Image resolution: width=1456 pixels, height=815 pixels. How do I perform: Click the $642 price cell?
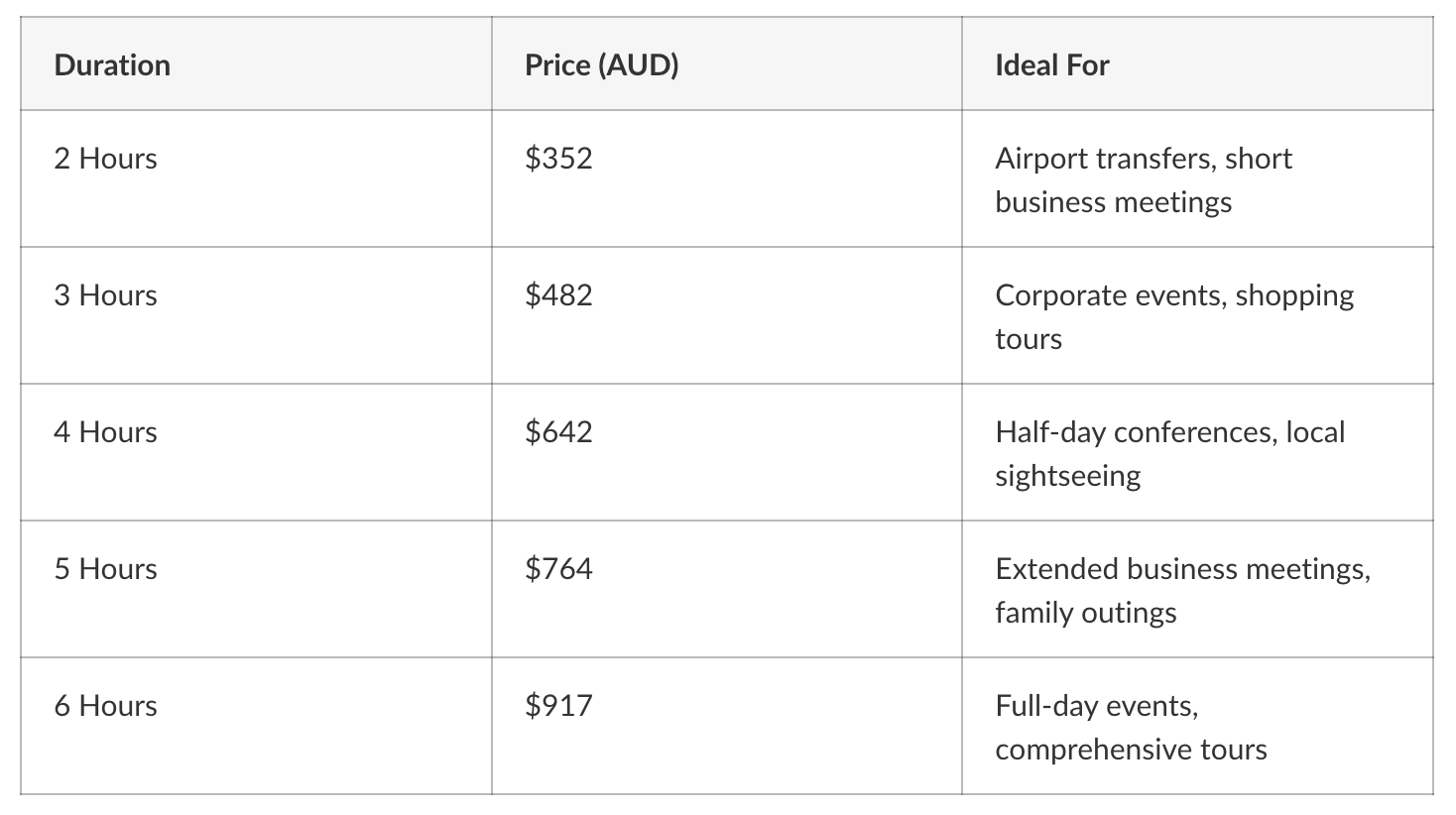(x=726, y=452)
